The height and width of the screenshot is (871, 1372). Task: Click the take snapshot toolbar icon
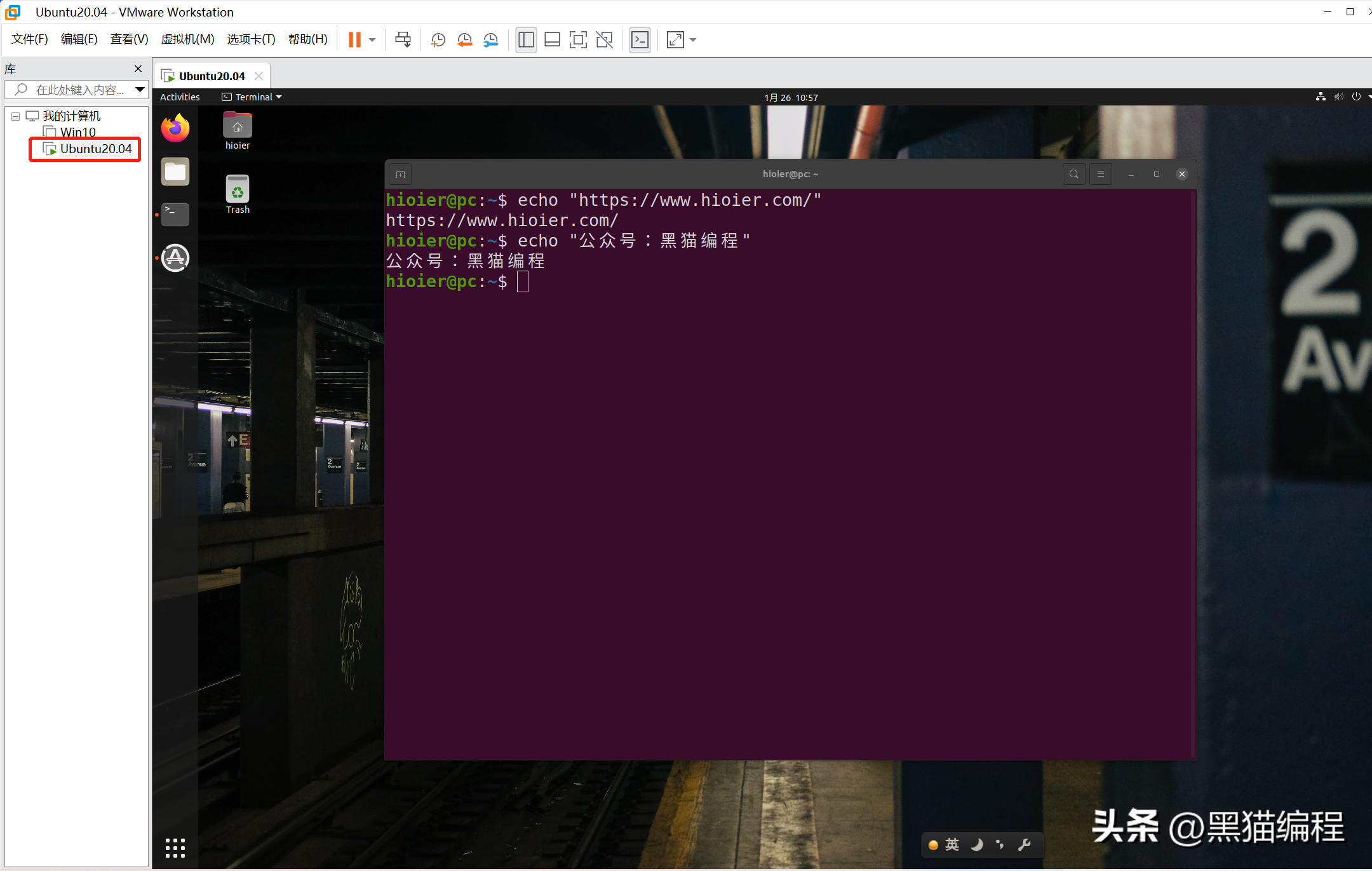pyautogui.click(x=438, y=40)
